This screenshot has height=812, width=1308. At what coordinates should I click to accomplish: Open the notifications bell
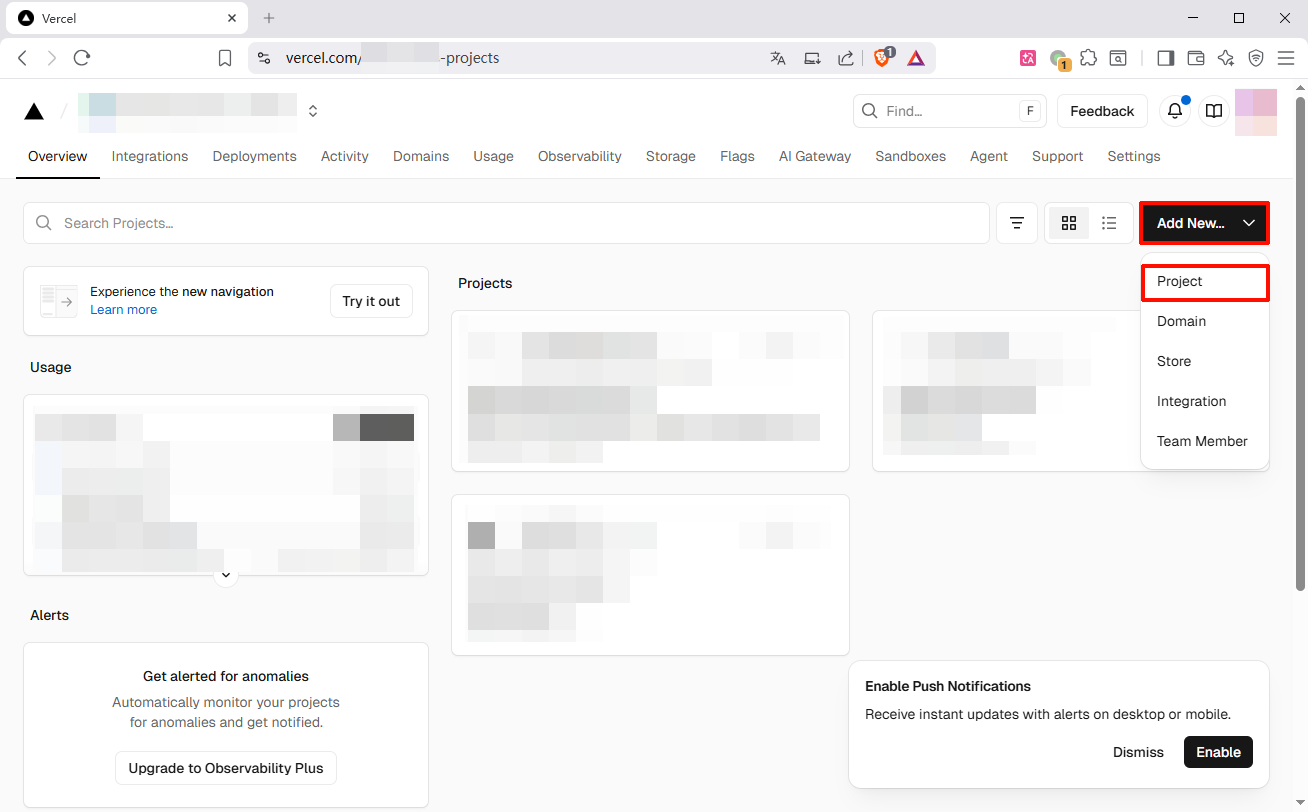click(x=1175, y=111)
